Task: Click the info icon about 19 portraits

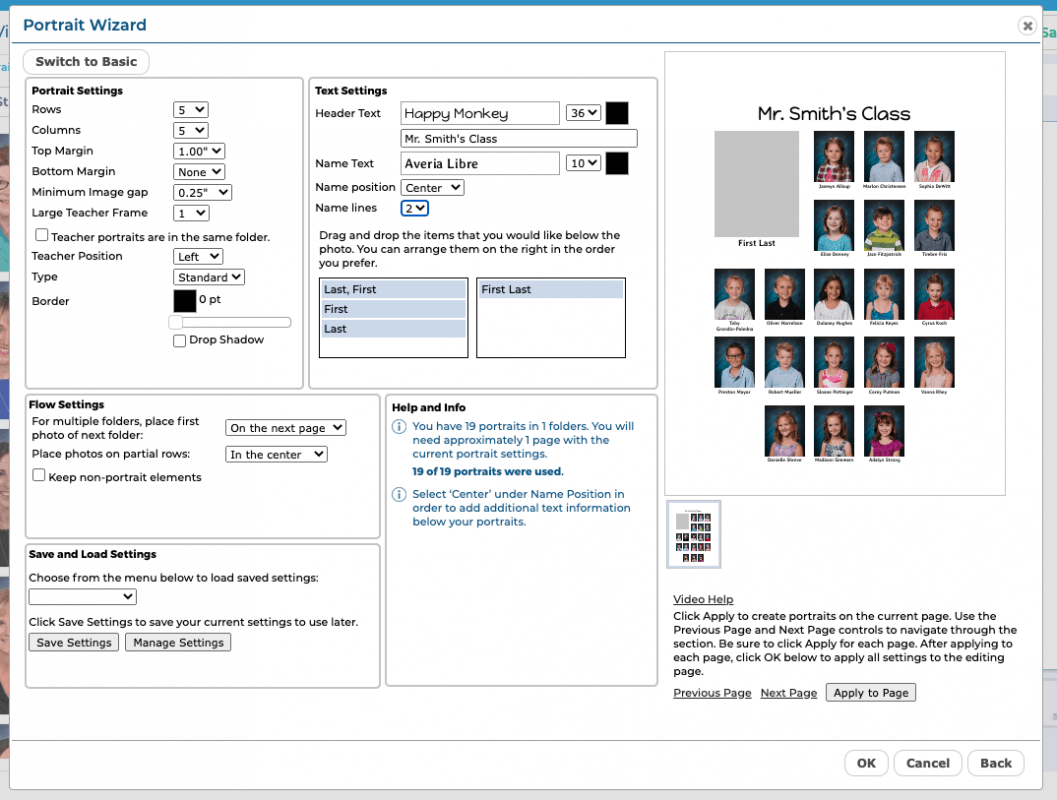Action: tap(398, 427)
